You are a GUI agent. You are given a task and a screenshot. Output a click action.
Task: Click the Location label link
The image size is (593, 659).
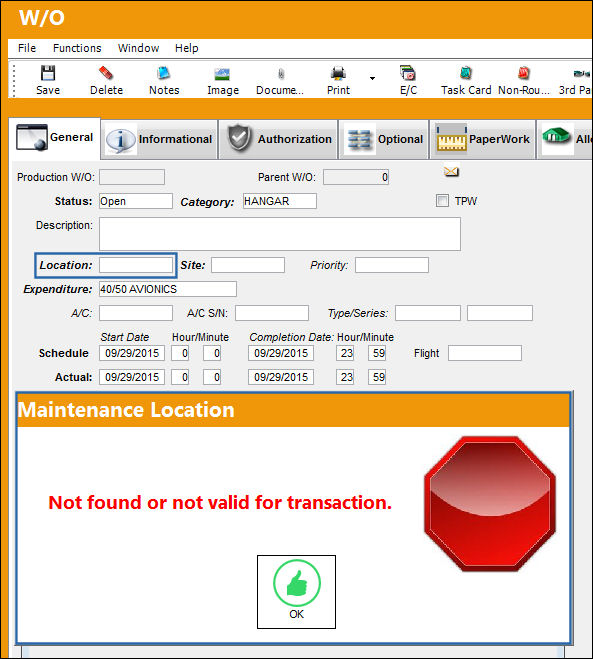click(x=66, y=265)
